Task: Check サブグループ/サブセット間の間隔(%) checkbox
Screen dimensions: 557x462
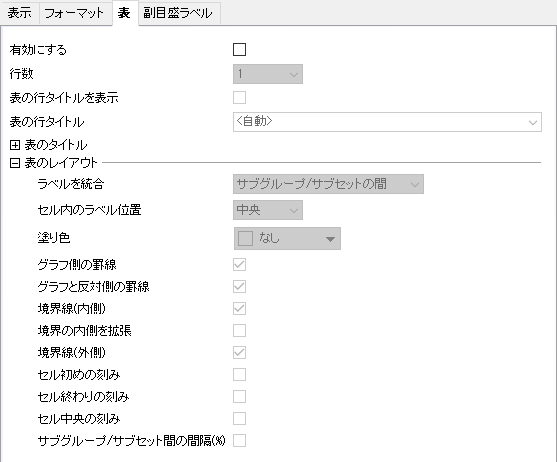Action: coord(239,441)
